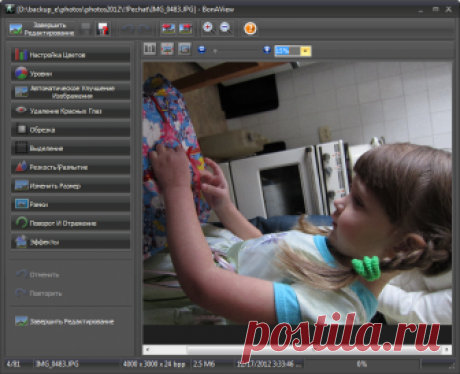Screen dimensions: 460x374
Task: Click the left scroll arrow under the image
Action: coord(148,350)
